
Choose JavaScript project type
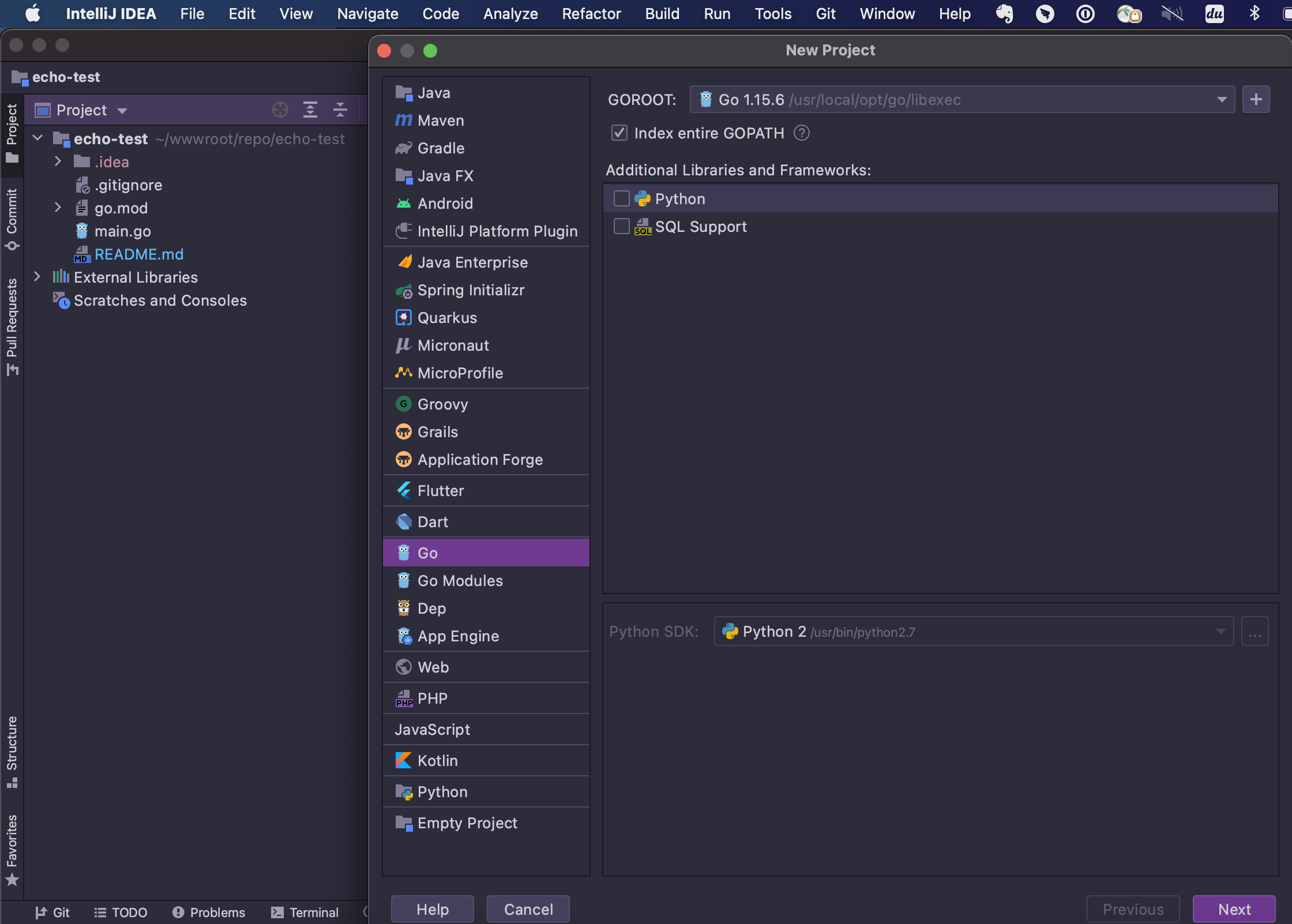click(486, 730)
